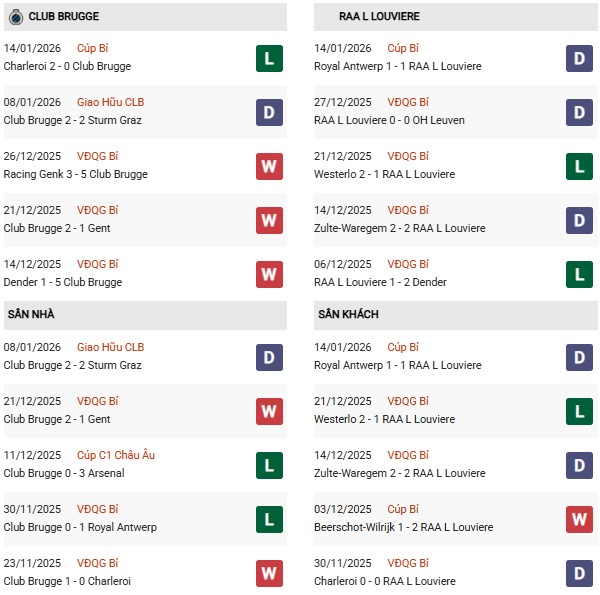
Task: Open the Zulte-Waregem 2-2 RAA L Louviere match under the RAA L LOUVIERE header
Action: tap(399, 228)
